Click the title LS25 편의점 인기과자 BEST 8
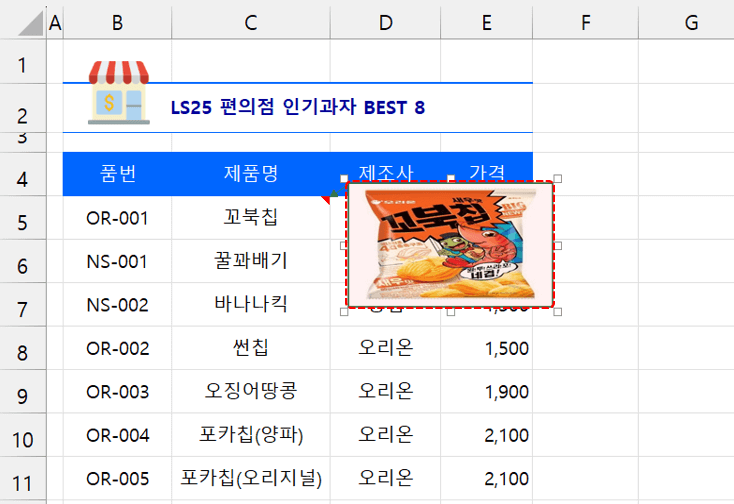The height and width of the screenshot is (504, 734). 298,107
